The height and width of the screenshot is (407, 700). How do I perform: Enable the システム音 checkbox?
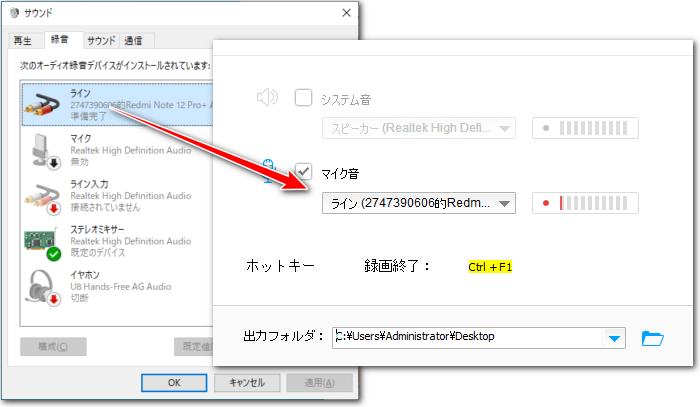(x=304, y=98)
